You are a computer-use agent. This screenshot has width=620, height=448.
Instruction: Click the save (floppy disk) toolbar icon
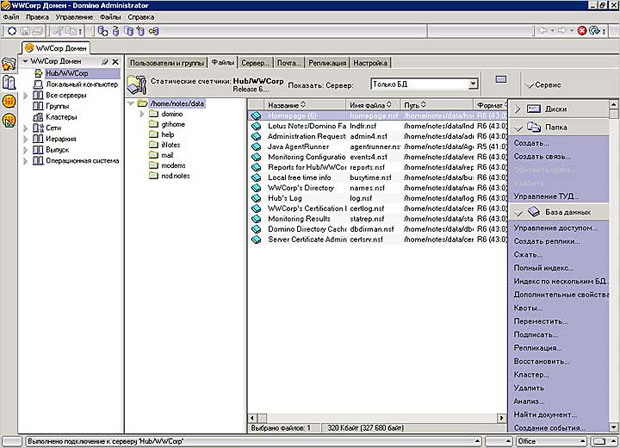(x=25, y=31)
